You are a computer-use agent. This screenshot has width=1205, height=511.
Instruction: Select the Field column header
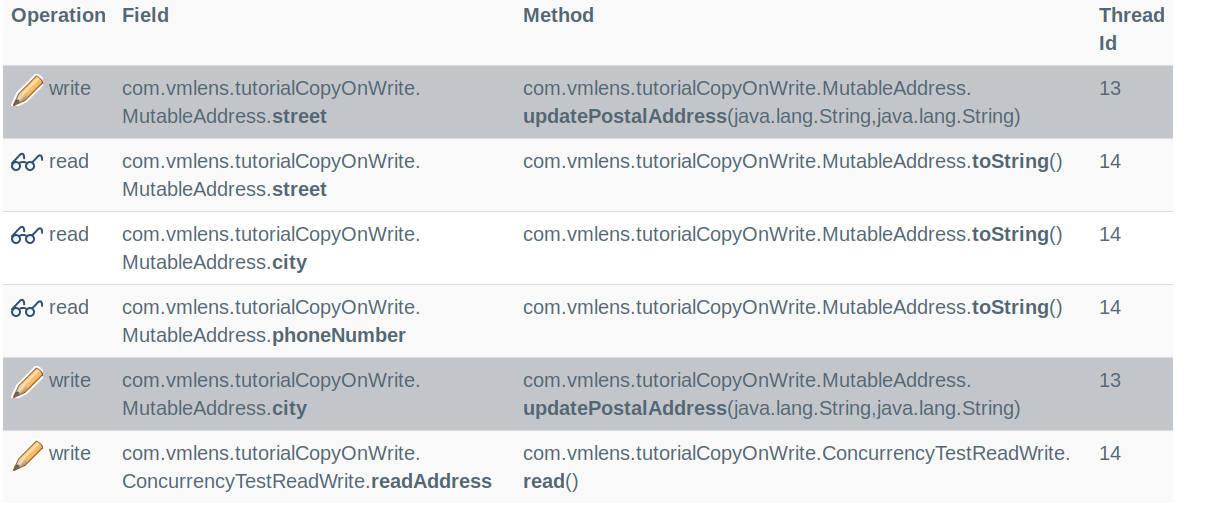145,16
